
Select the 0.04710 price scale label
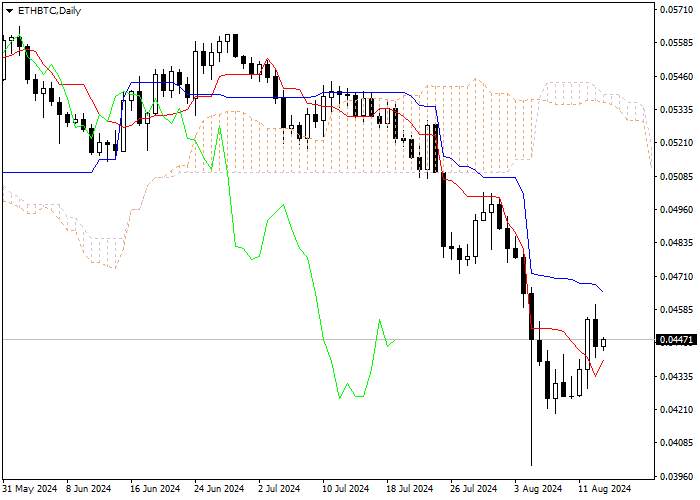pos(677,276)
